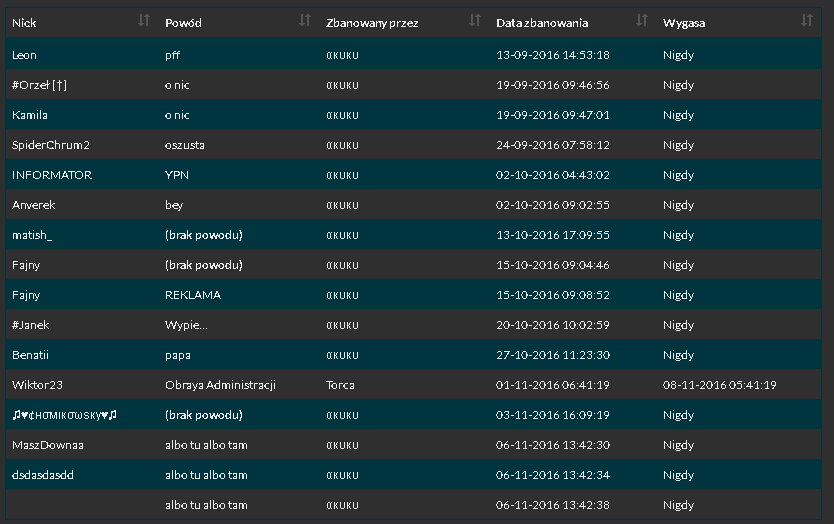
Task: Select the nick matish_
Action: (x=32, y=235)
